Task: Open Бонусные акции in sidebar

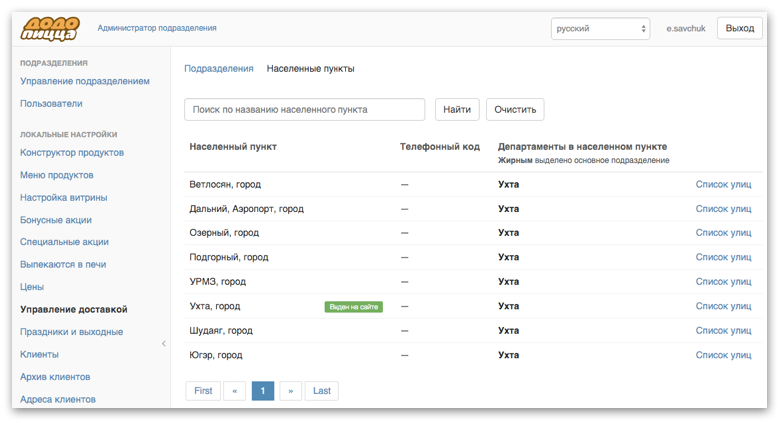Action: 56,220
